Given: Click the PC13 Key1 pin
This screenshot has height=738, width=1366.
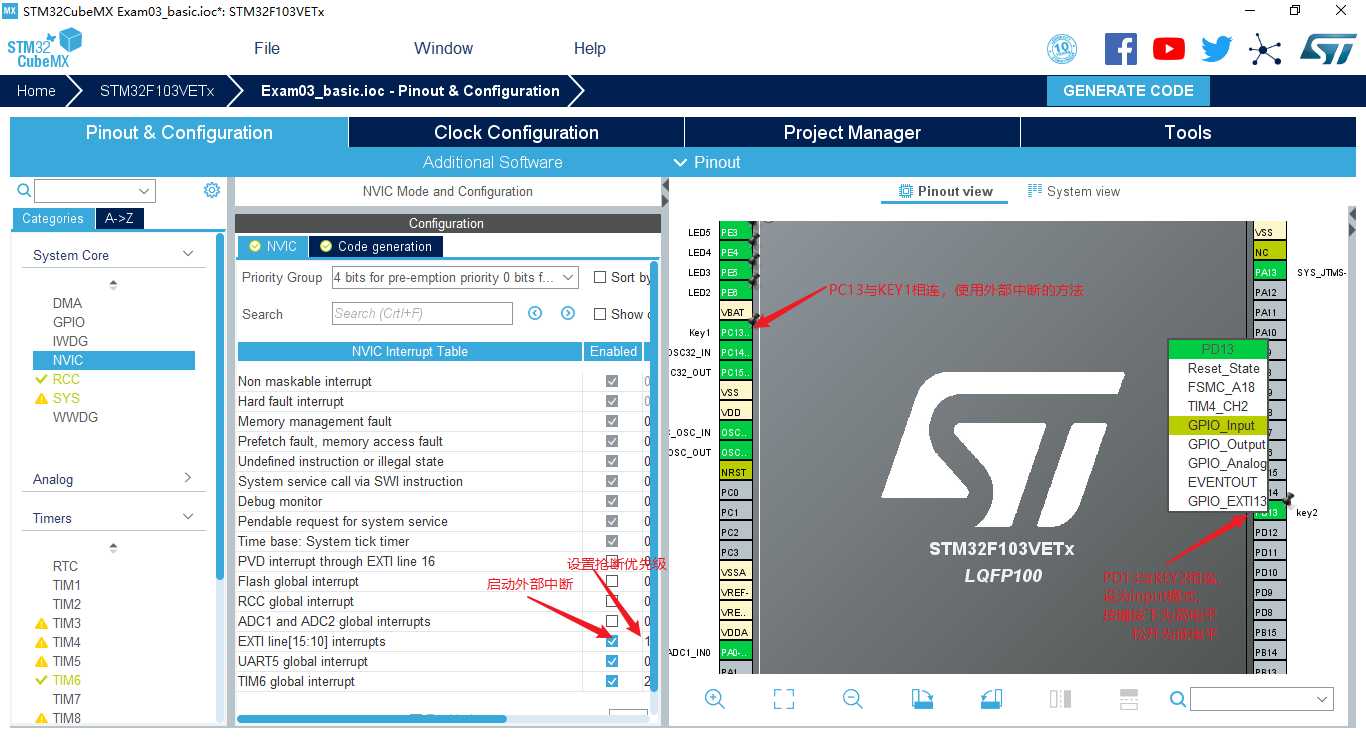Looking at the screenshot, I should coord(735,332).
